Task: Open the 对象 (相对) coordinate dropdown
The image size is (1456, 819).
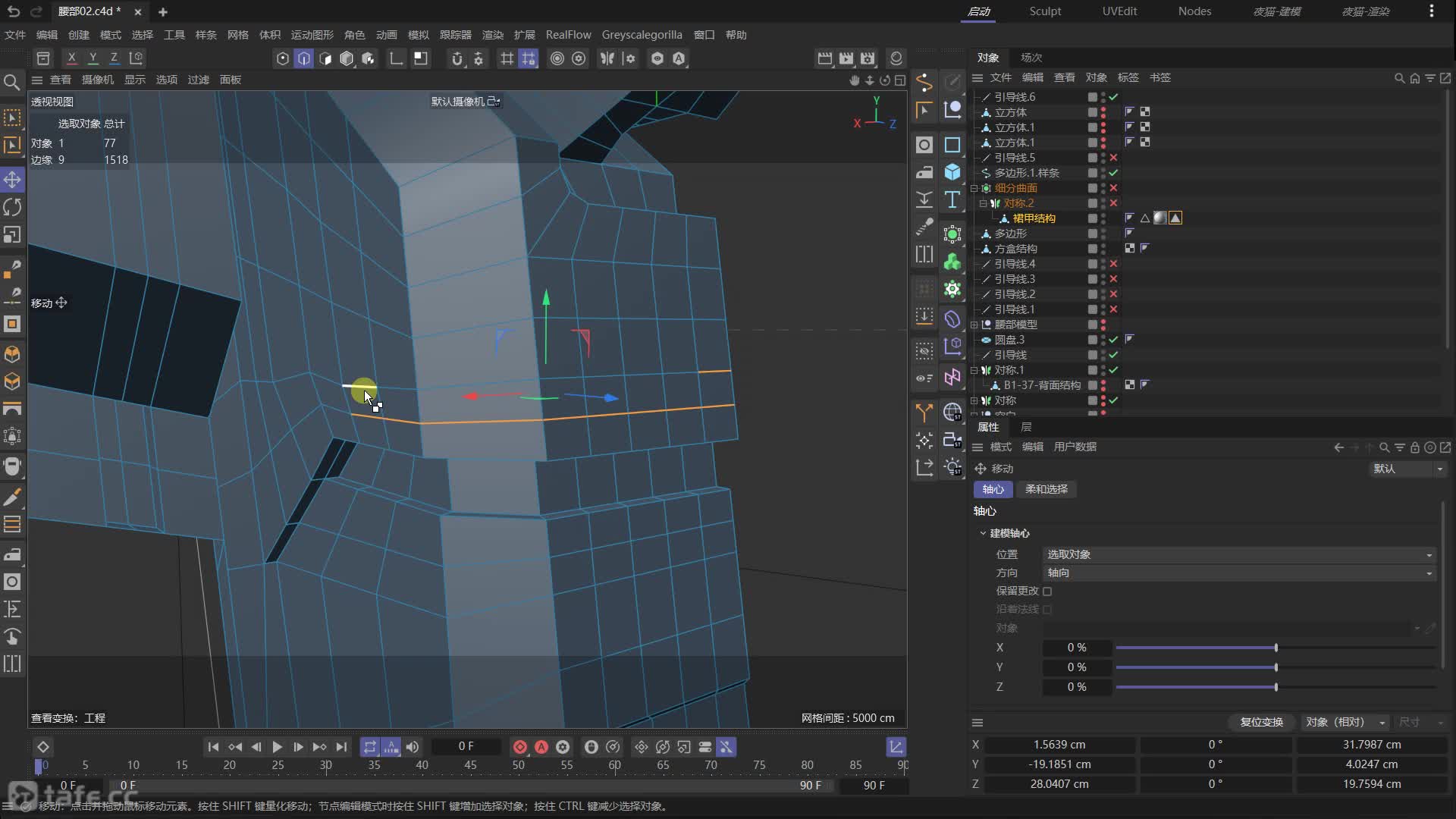Action: tap(1345, 722)
